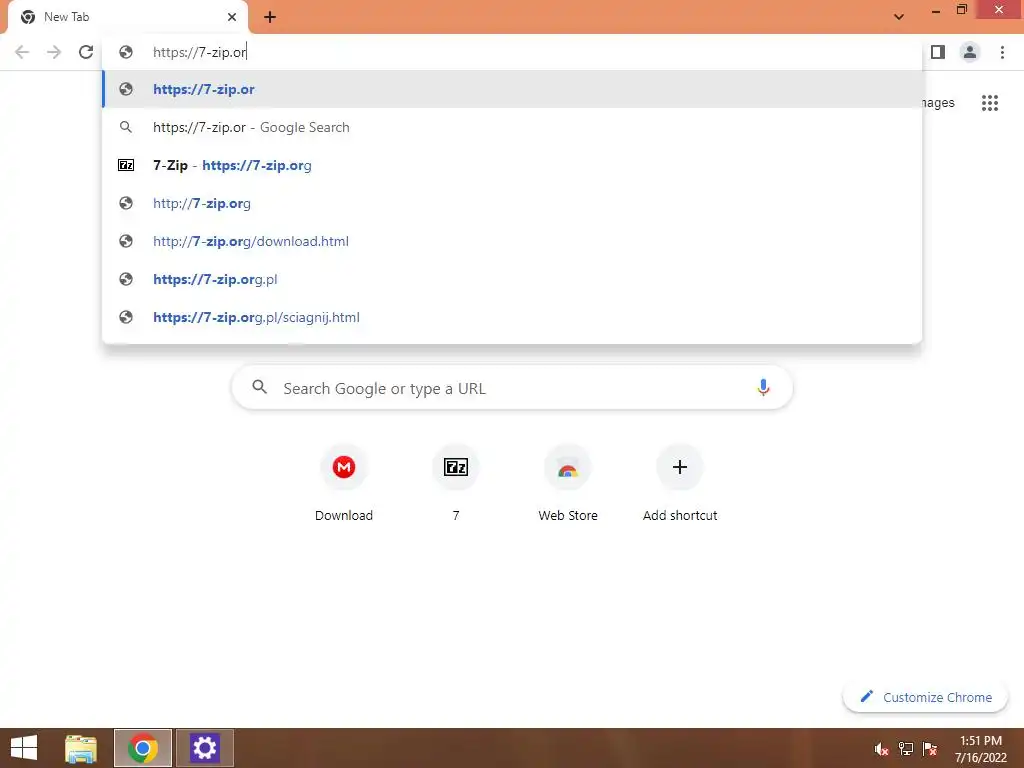The width and height of the screenshot is (1024, 768).
Task: Choose the 7-zip.org/download.html suggestion
Action: [512, 241]
